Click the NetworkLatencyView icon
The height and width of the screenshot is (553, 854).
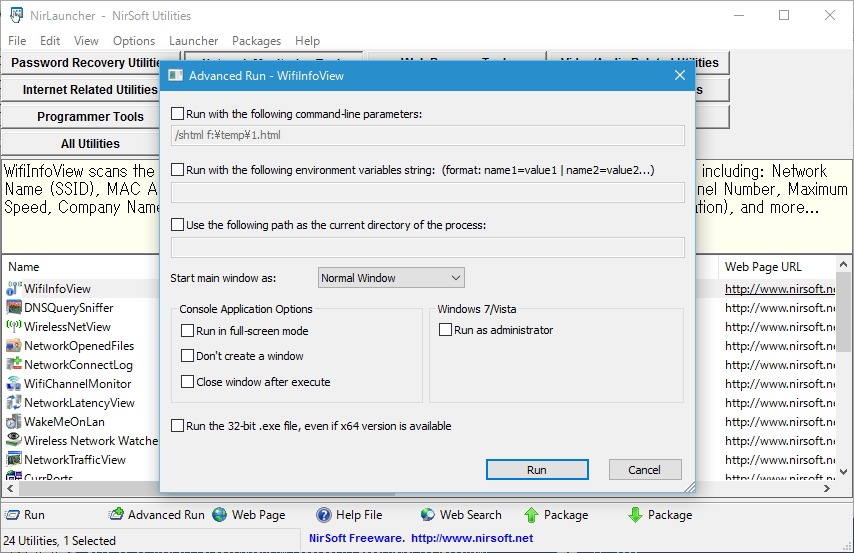click(14, 403)
